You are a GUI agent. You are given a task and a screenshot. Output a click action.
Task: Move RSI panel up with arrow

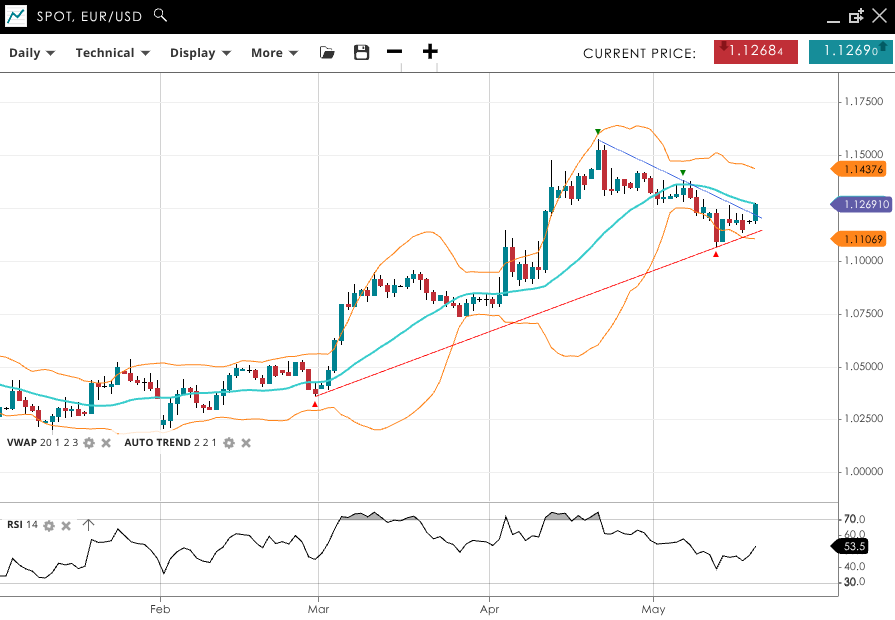tap(88, 525)
